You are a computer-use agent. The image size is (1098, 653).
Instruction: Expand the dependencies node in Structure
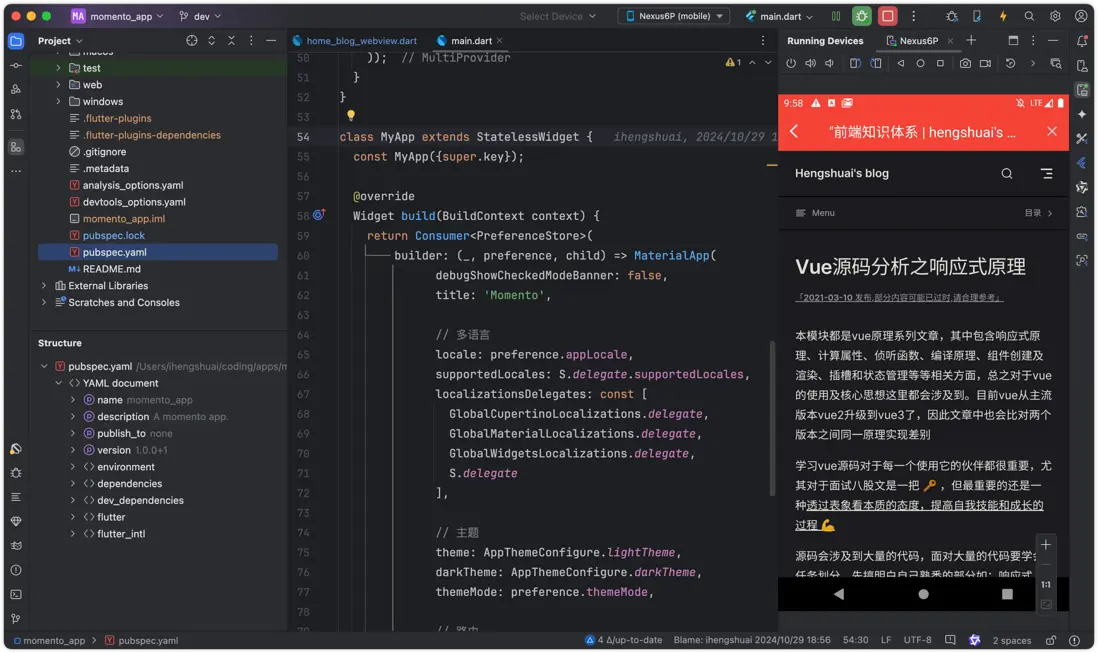pos(73,483)
